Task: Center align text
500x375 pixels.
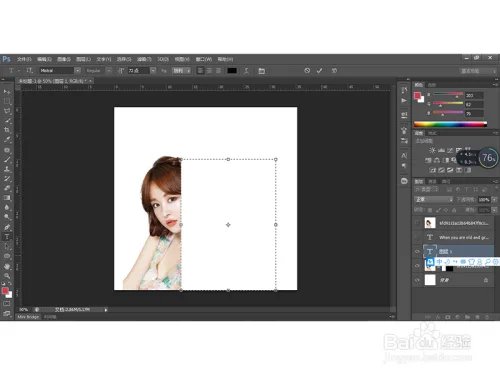Action: tap(209, 71)
